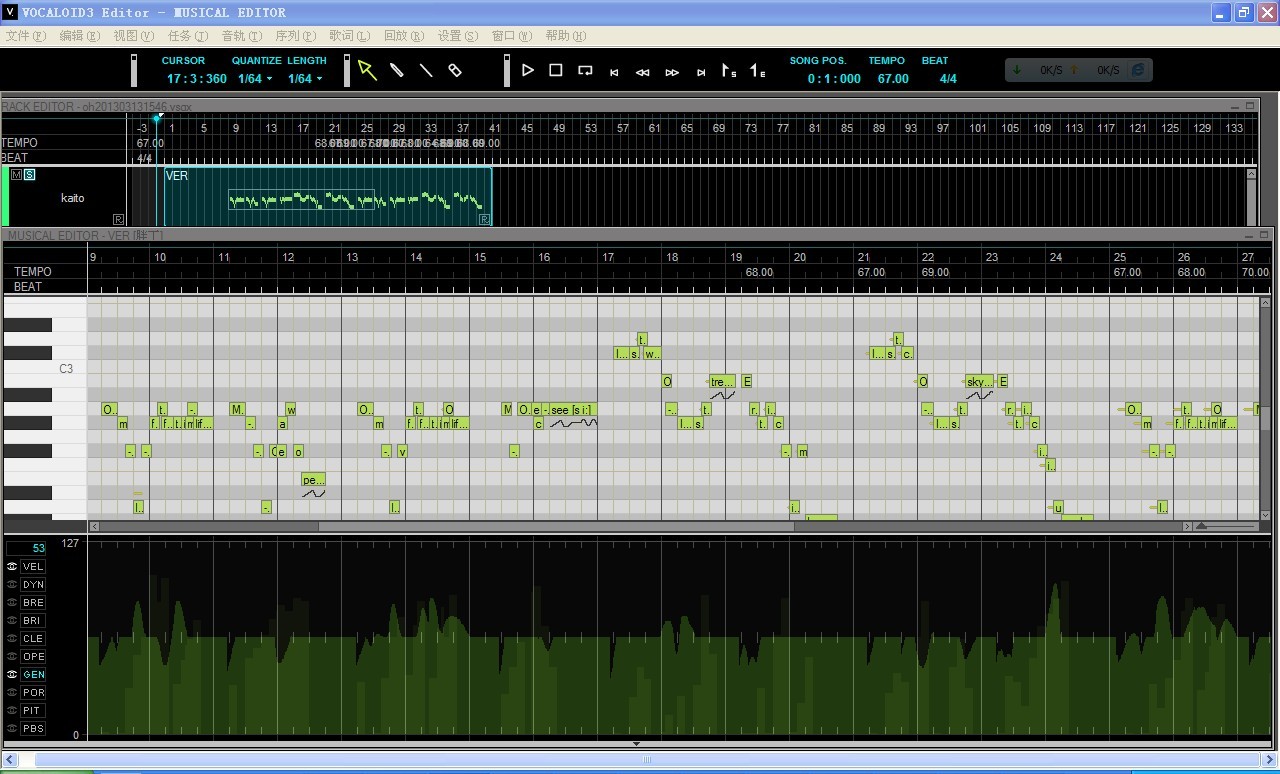Mute the kaito track with M

pos(17,175)
